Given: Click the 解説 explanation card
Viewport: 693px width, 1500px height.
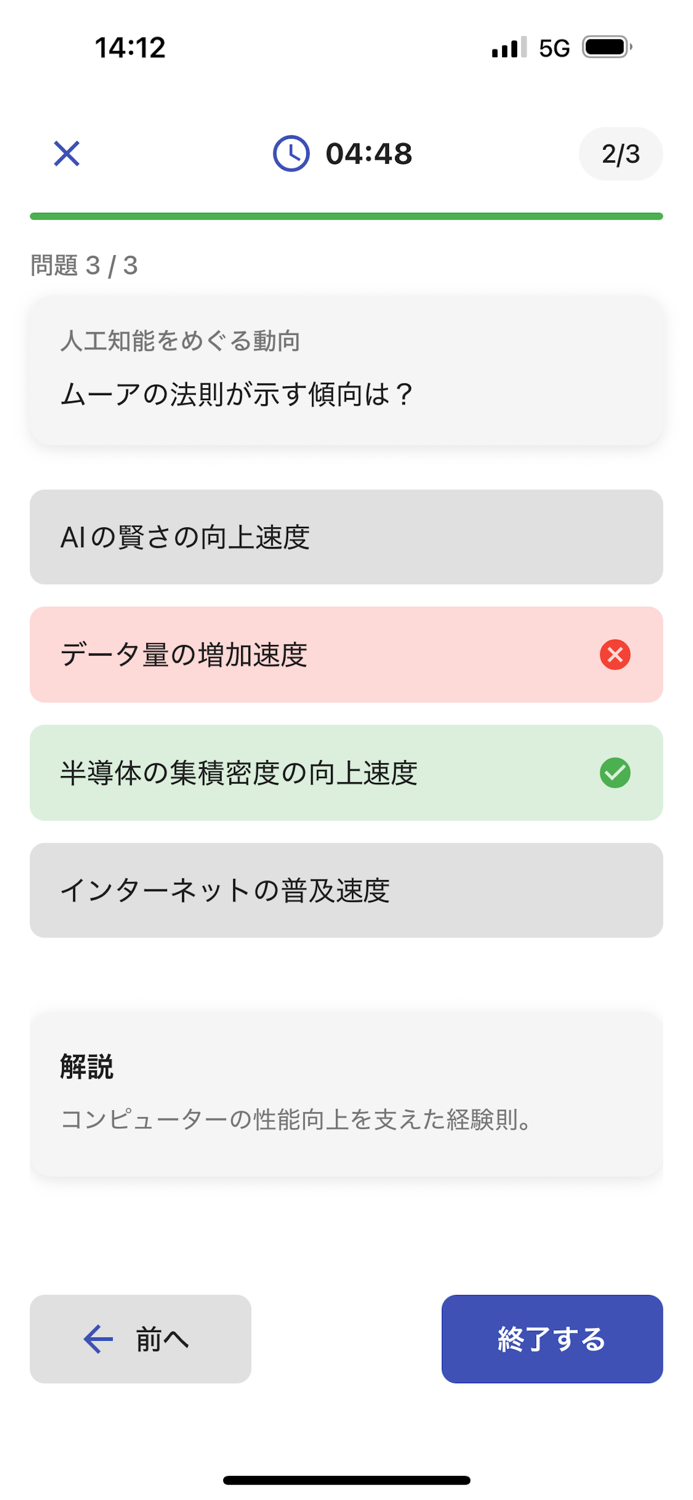Looking at the screenshot, I should pyautogui.click(x=346, y=1092).
